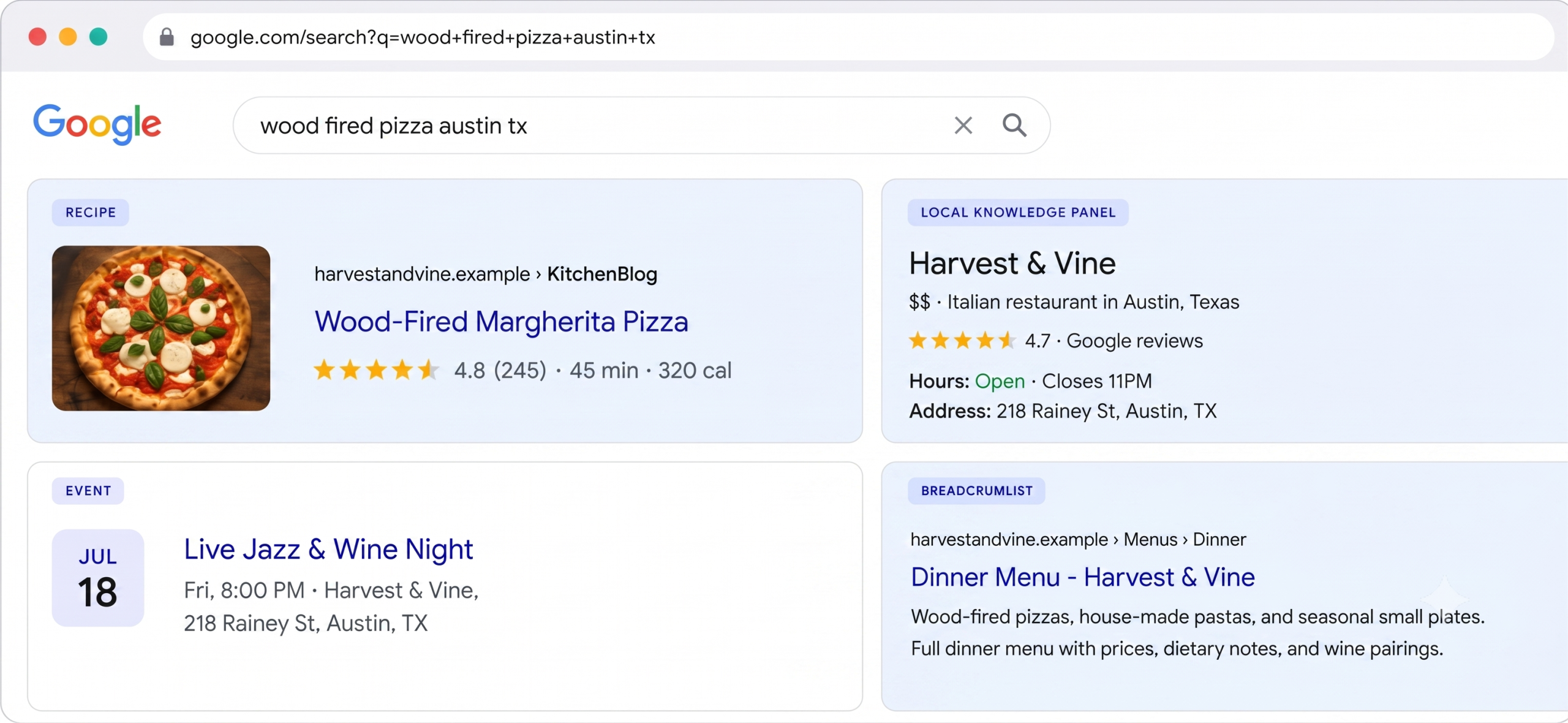This screenshot has height=723, width=1568.
Task: Click the address '218 Rainey St, Austin, TX' in panel
Action: [x=1106, y=411]
